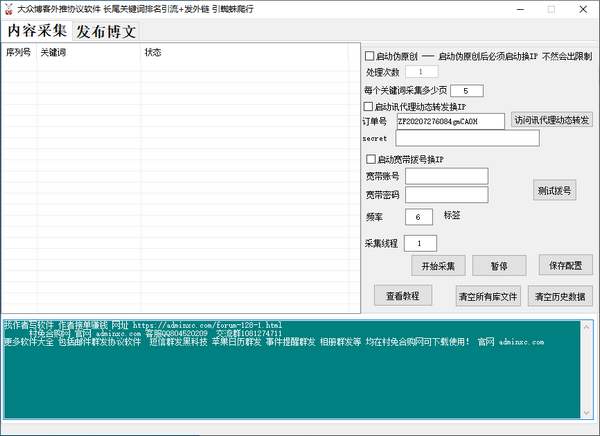This screenshot has width=600, height=436.
Task: Click the 宽带密码 input field
Action: [x=446, y=194]
